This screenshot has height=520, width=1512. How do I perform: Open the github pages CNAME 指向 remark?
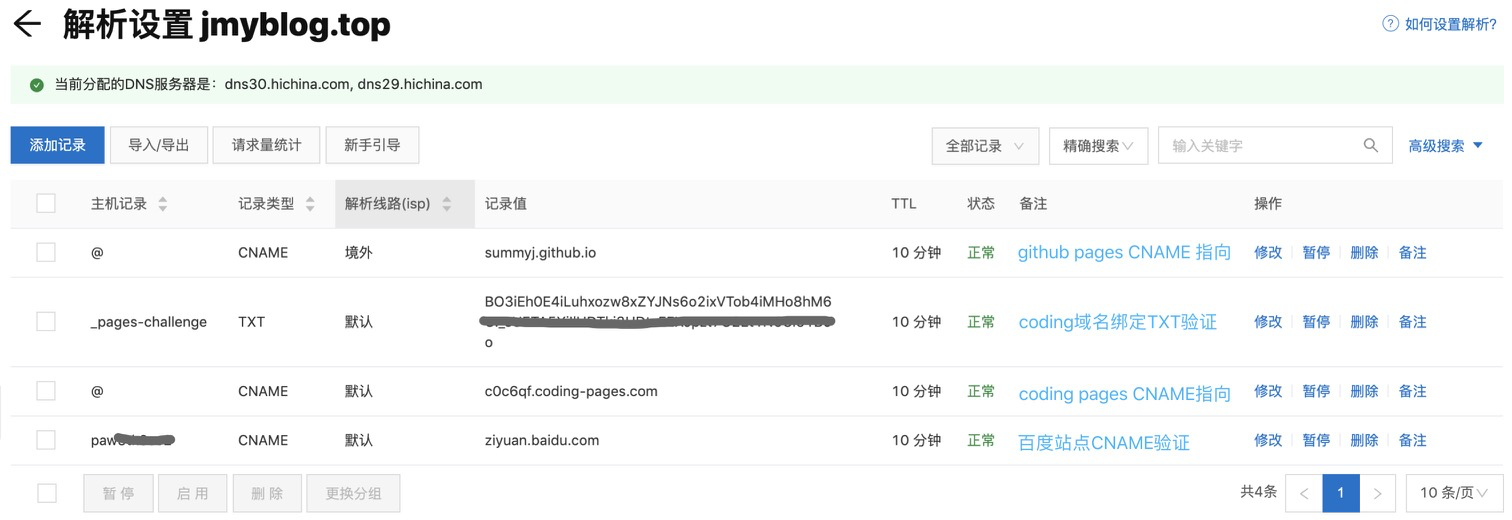click(1124, 253)
